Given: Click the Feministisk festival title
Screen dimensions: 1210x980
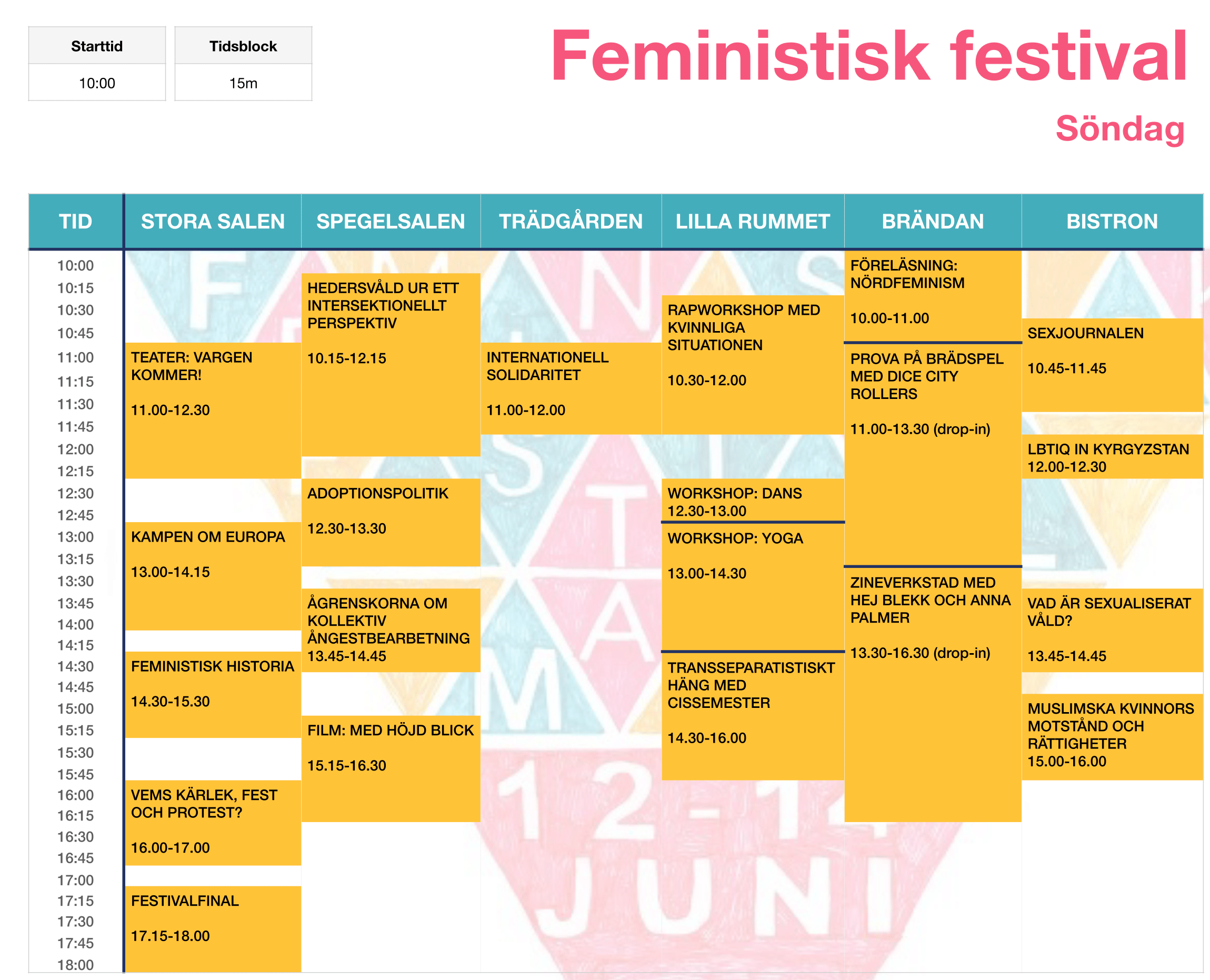Looking at the screenshot, I should (868, 56).
